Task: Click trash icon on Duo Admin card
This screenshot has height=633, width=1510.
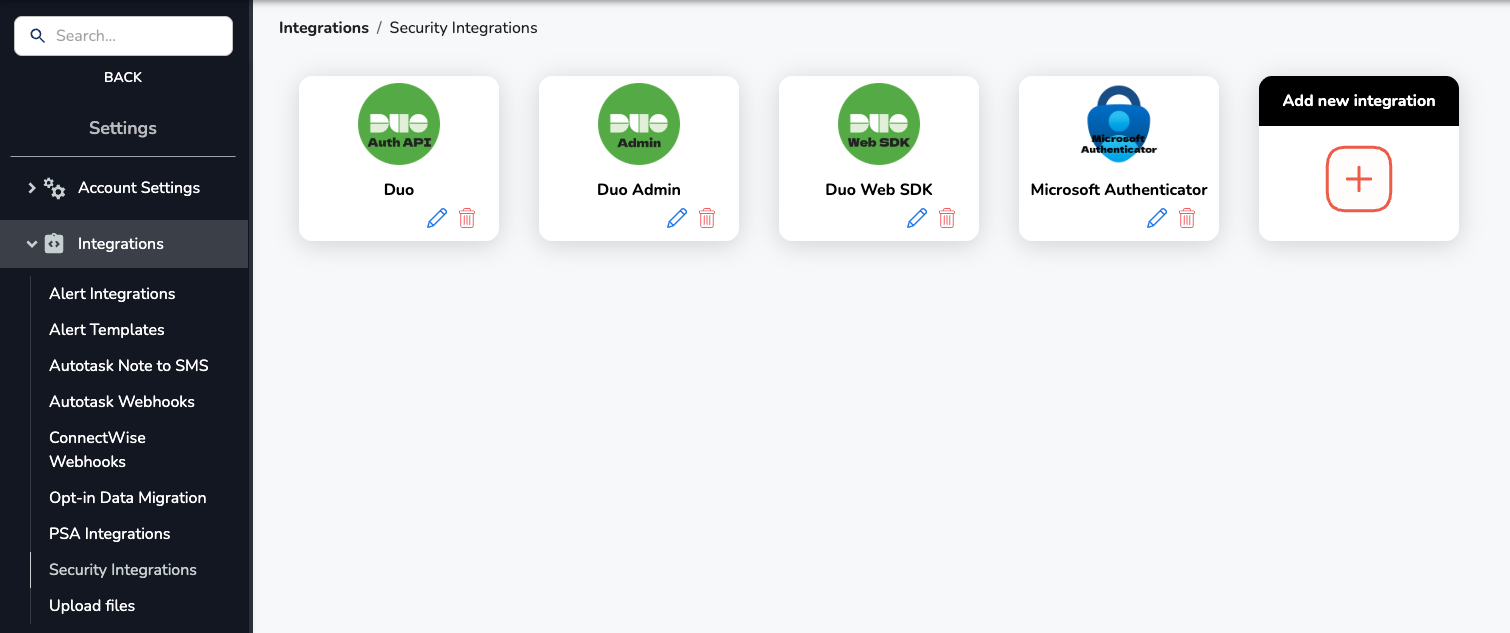Action: coord(707,218)
